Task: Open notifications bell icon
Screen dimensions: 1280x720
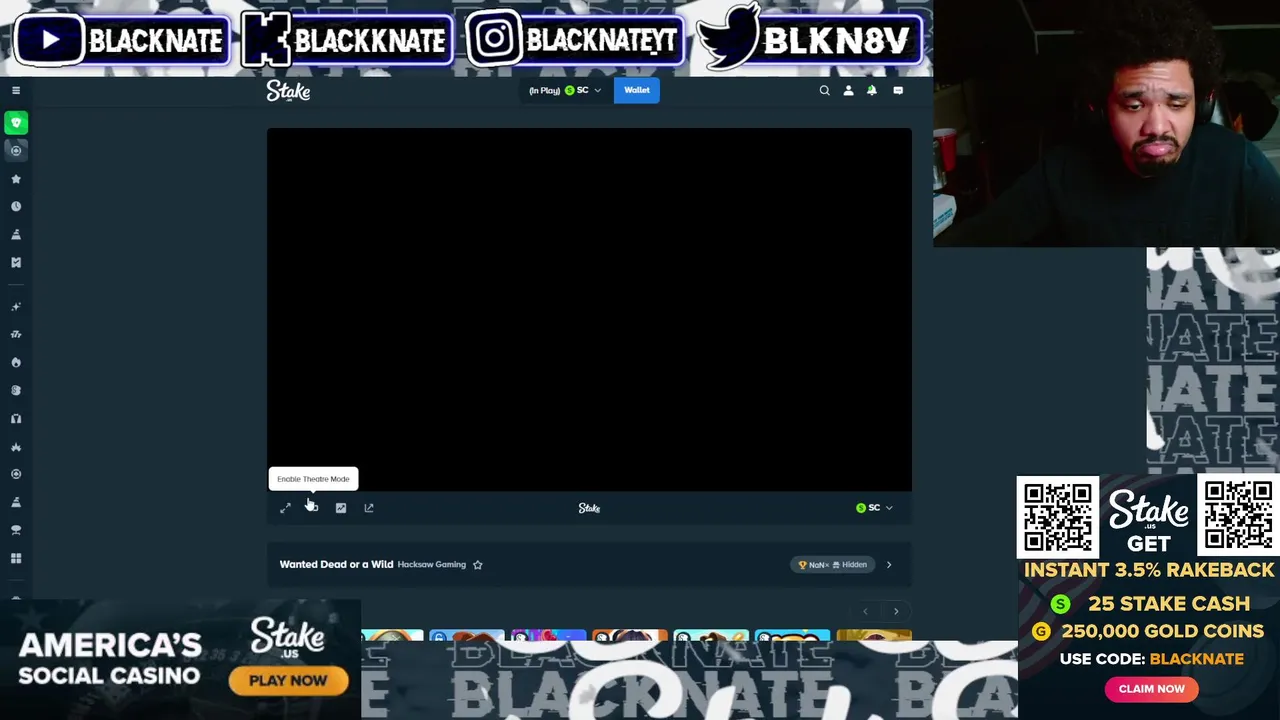Action: point(872,91)
